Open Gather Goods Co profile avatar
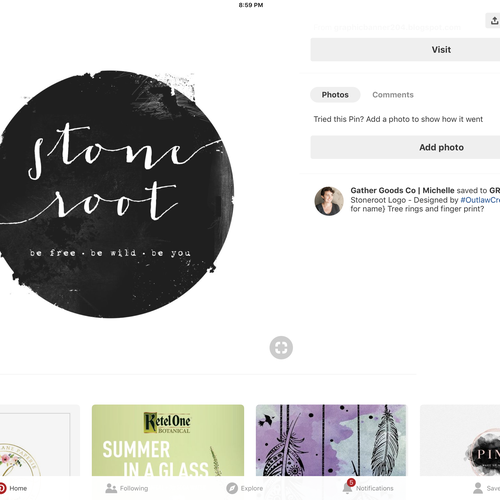Viewport: 500px width, 500px height. [x=329, y=201]
